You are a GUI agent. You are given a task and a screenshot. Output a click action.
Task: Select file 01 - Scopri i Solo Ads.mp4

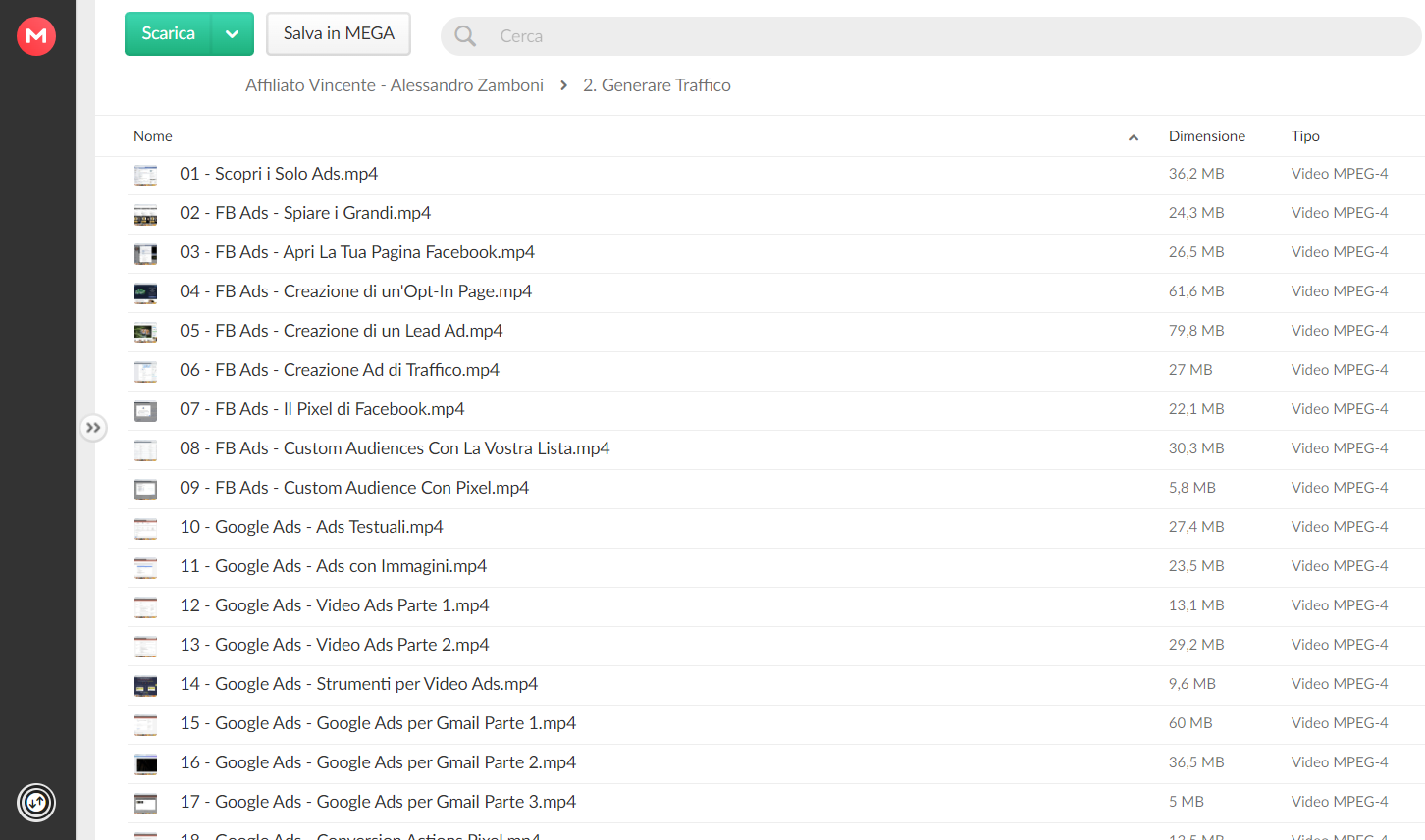coord(279,174)
